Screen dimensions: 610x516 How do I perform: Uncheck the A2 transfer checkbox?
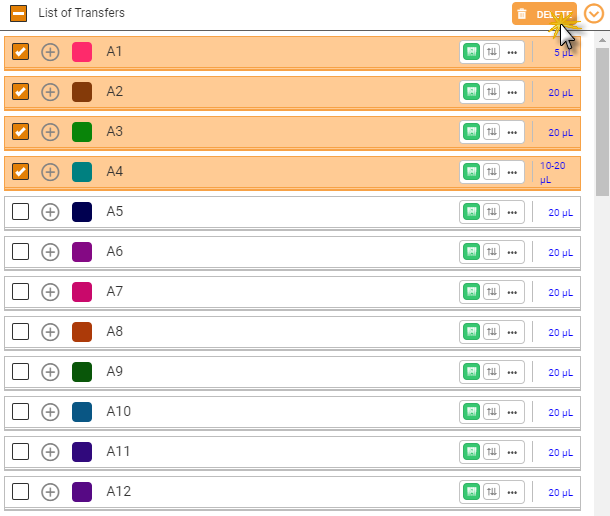pyautogui.click(x=20, y=92)
